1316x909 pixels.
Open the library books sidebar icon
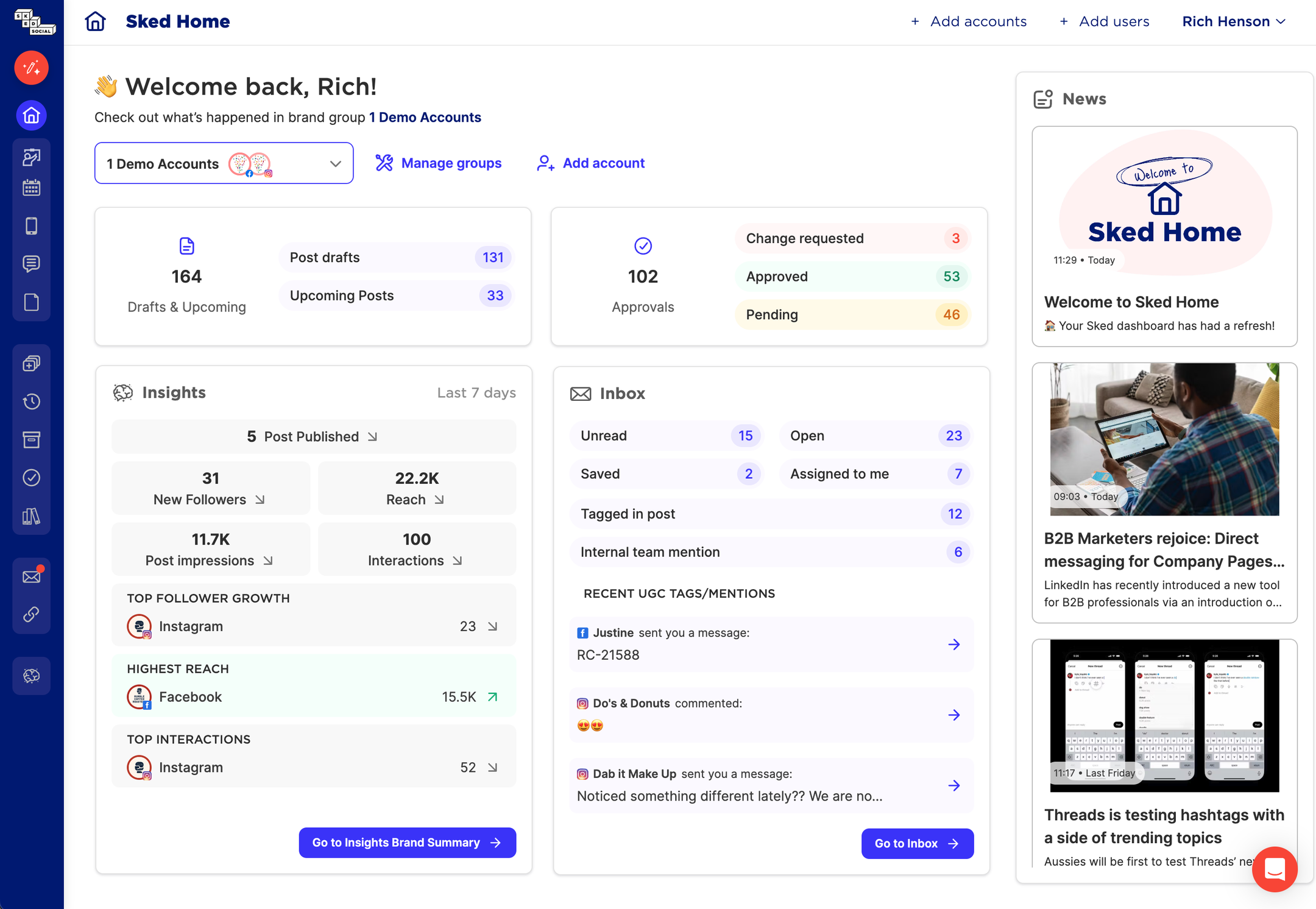click(32, 517)
